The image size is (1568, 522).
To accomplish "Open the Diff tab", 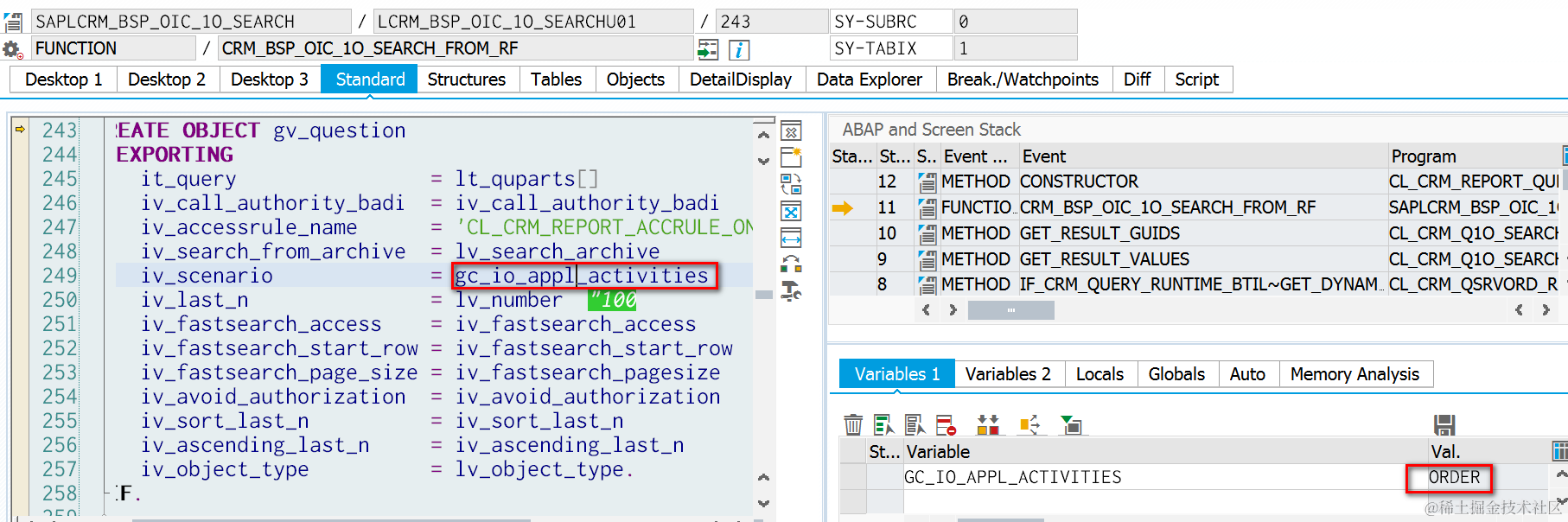I will [x=1137, y=80].
